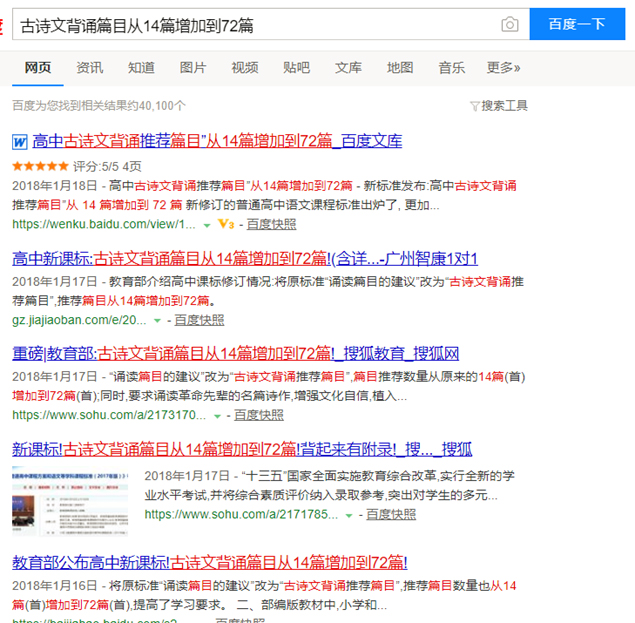The image size is (635, 623).
Task: Click the 2018年1月16日 date of last result
Action: point(55,586)
